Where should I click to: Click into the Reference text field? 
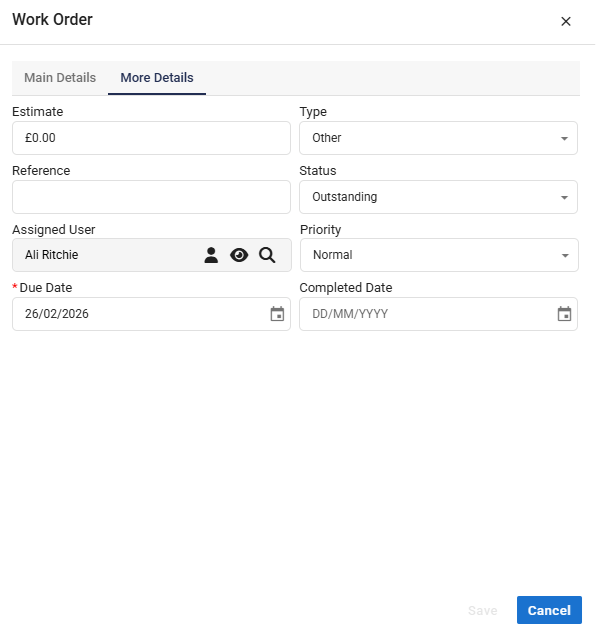click(x=152, y=197)
